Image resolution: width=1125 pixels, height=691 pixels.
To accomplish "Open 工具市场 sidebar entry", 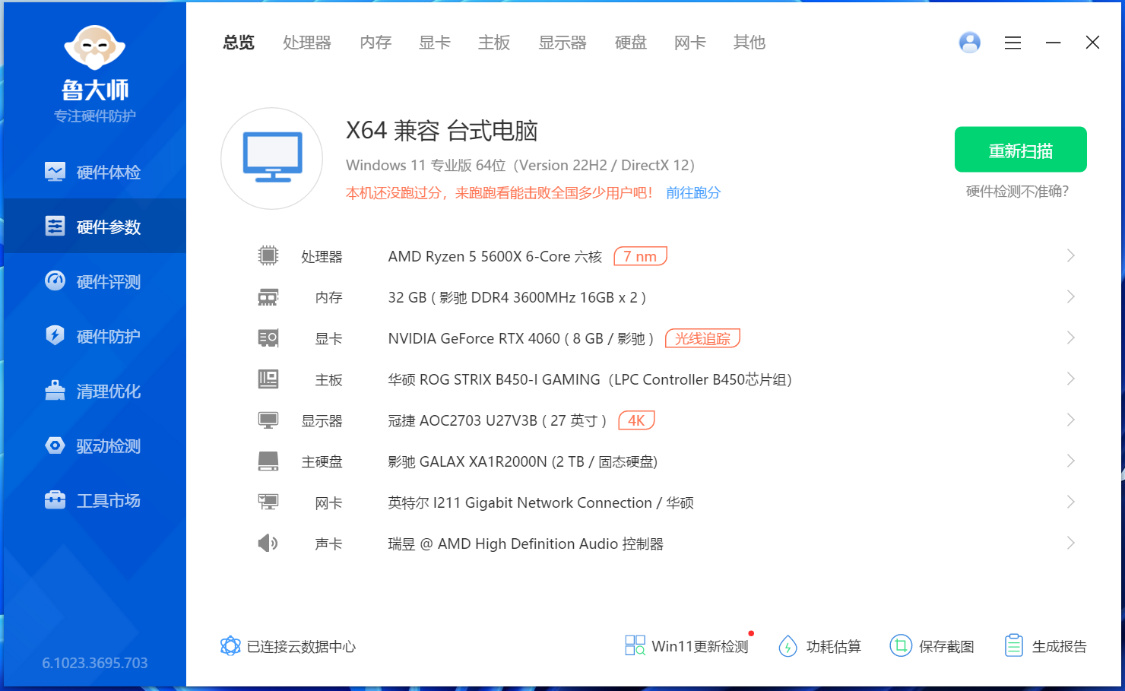I will pos(95,500).
